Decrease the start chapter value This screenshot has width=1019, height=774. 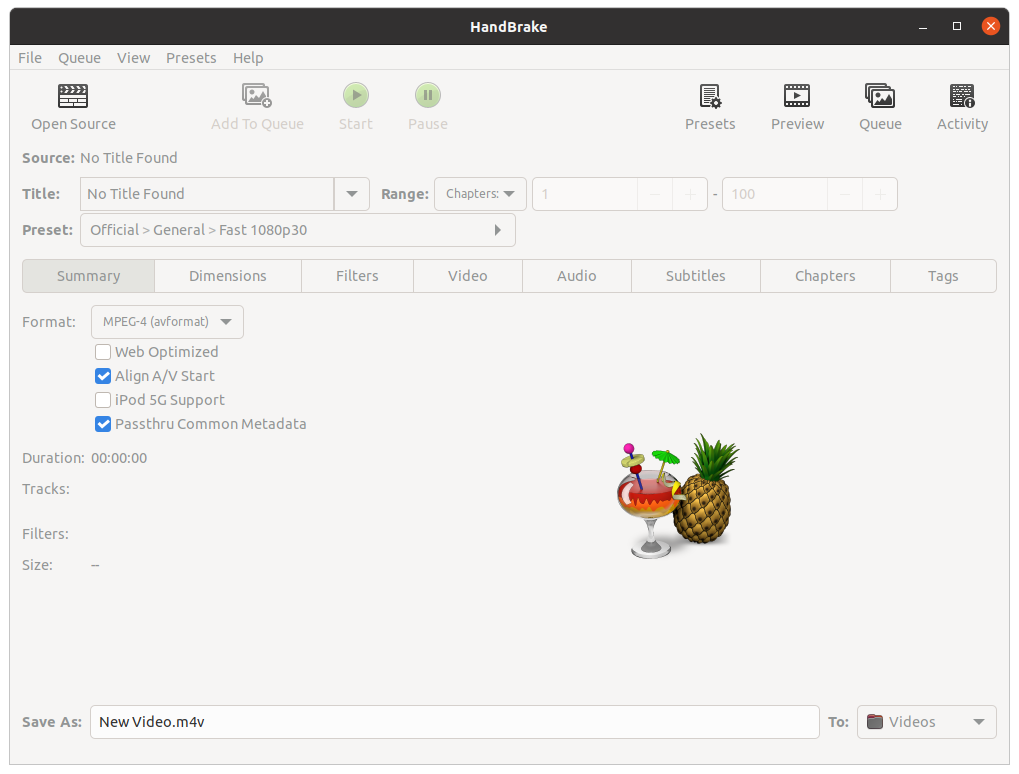(654, 194)
